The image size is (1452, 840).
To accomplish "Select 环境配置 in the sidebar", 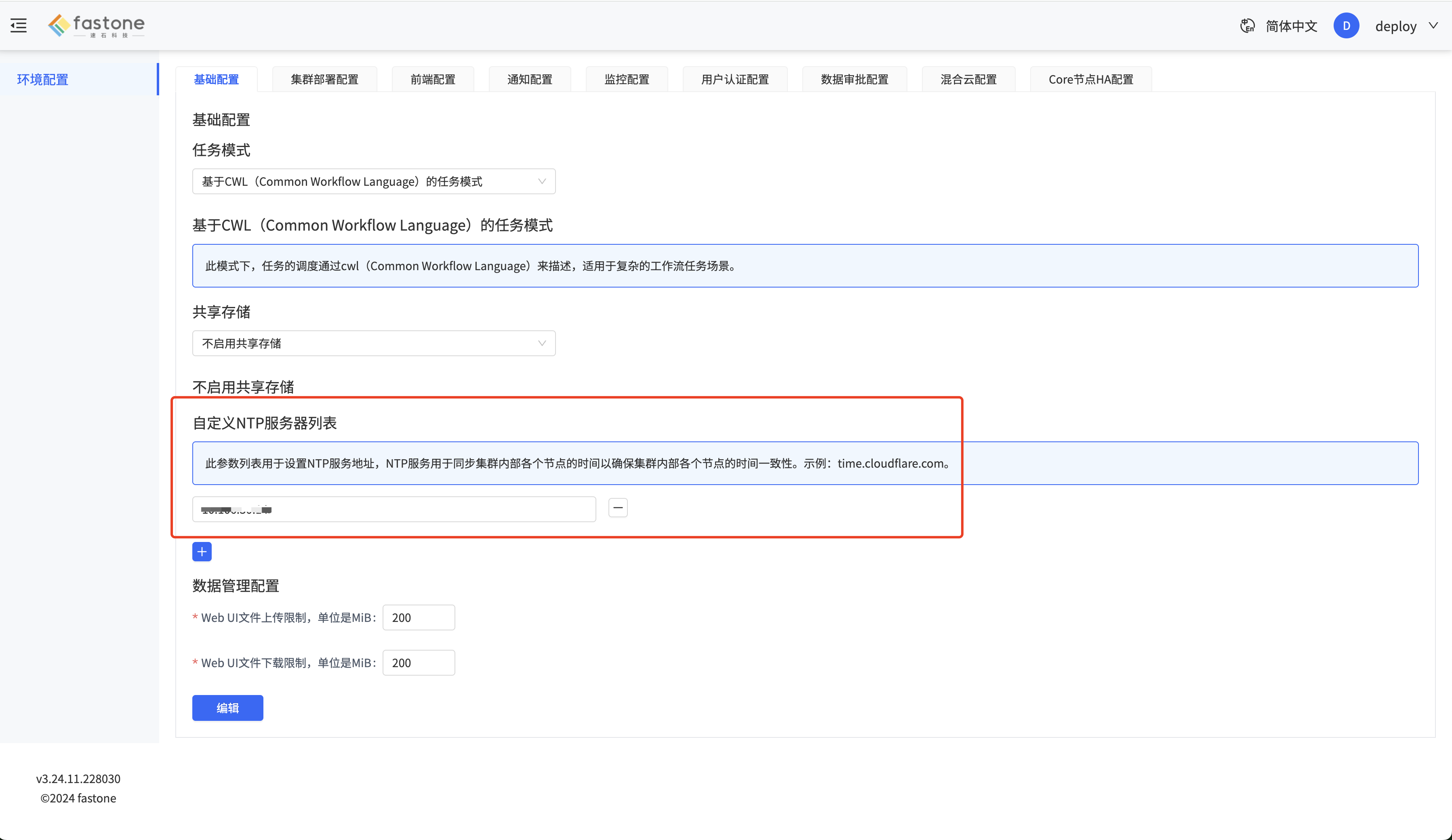I will click(x=80, y=80).
